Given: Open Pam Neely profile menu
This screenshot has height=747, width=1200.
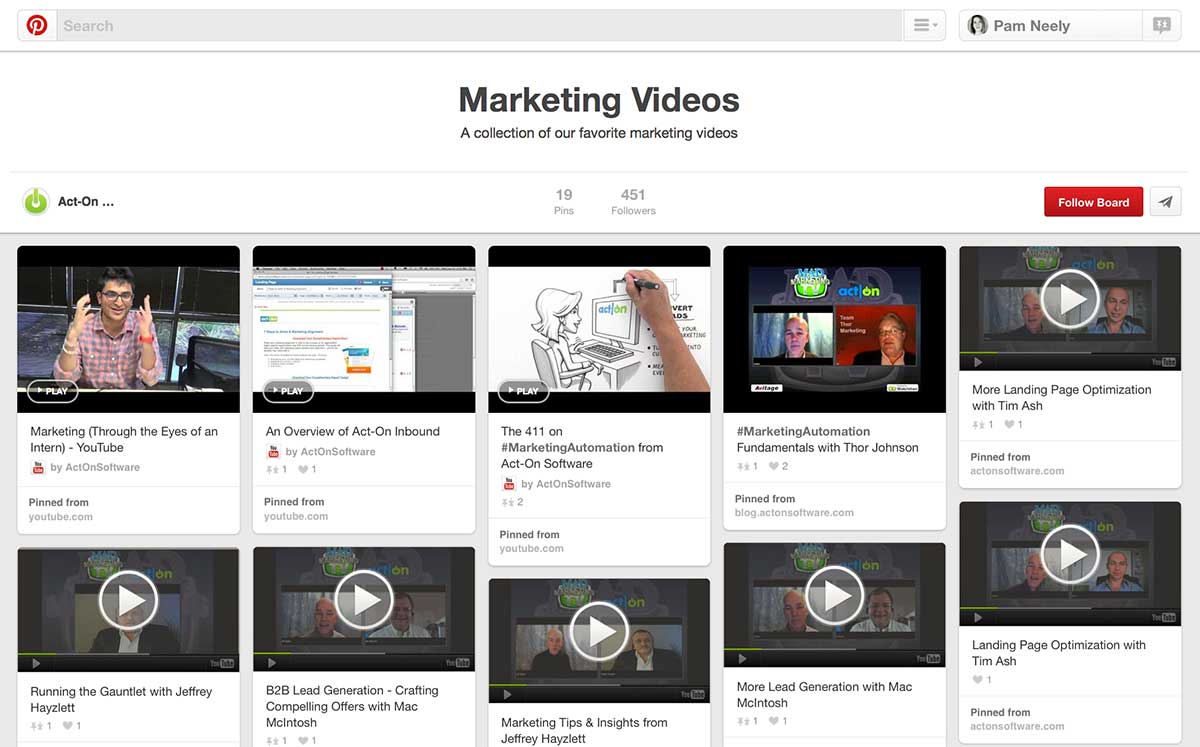Looking at the screenshot, I should [x=1050, y=26].
